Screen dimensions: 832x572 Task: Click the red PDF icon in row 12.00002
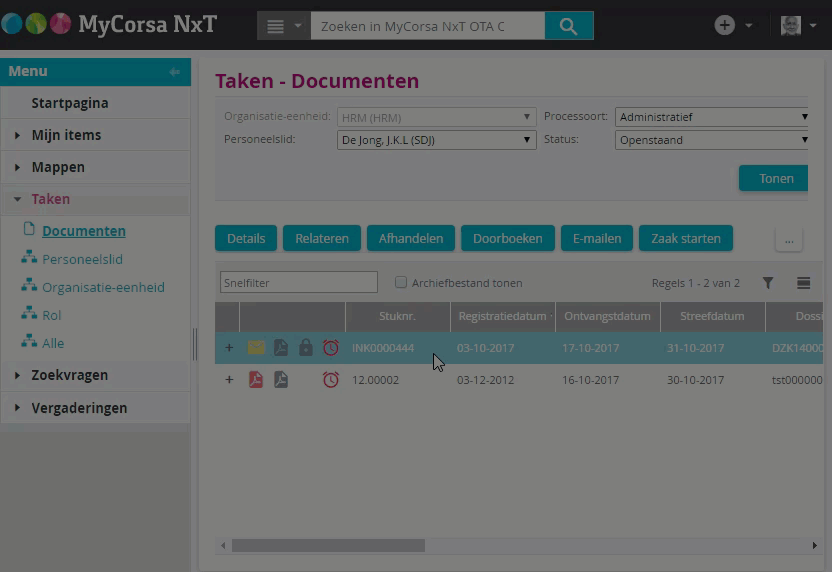pos(256,379)
